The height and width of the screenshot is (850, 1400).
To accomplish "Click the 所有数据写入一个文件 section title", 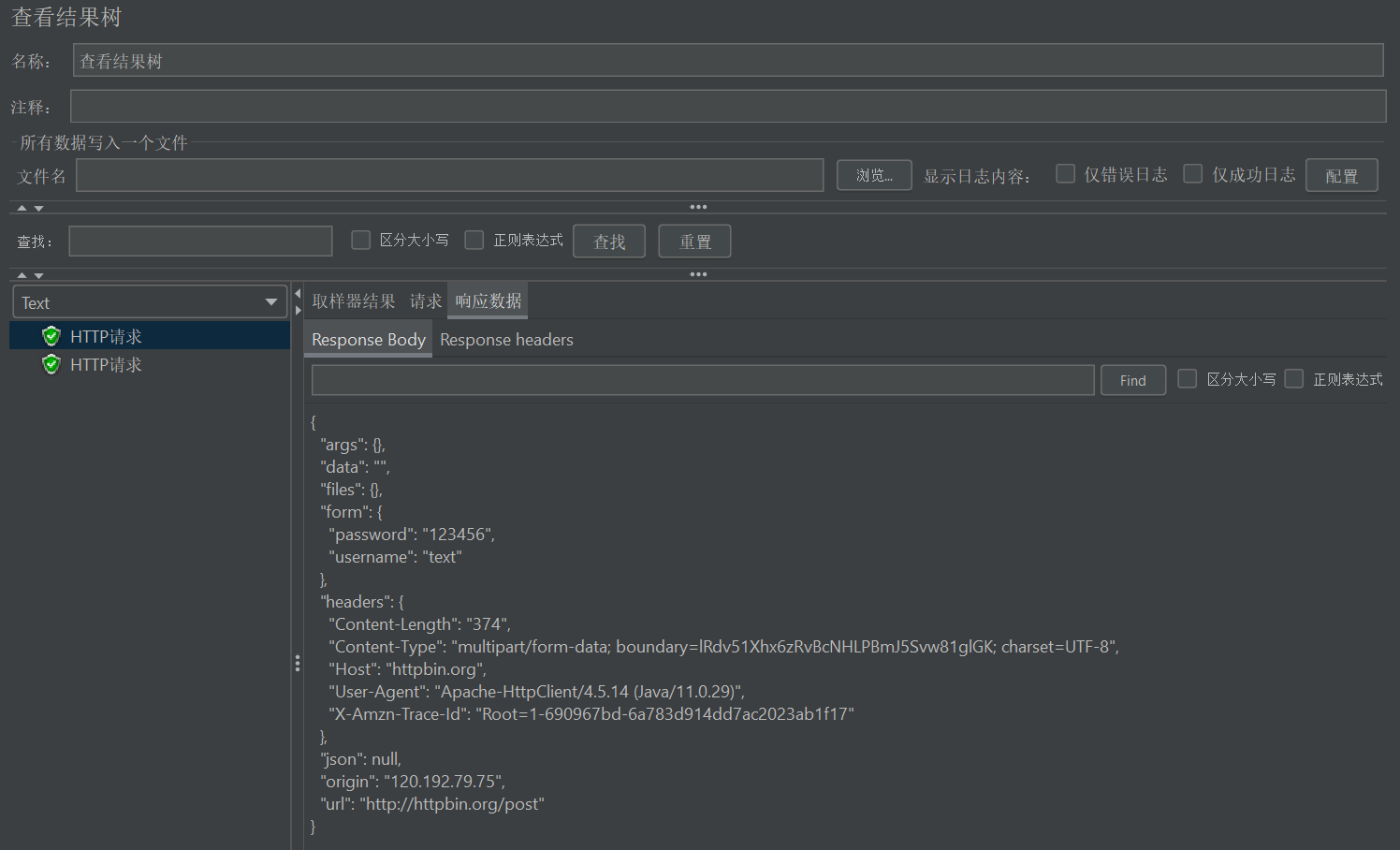I will coord(104,142).
